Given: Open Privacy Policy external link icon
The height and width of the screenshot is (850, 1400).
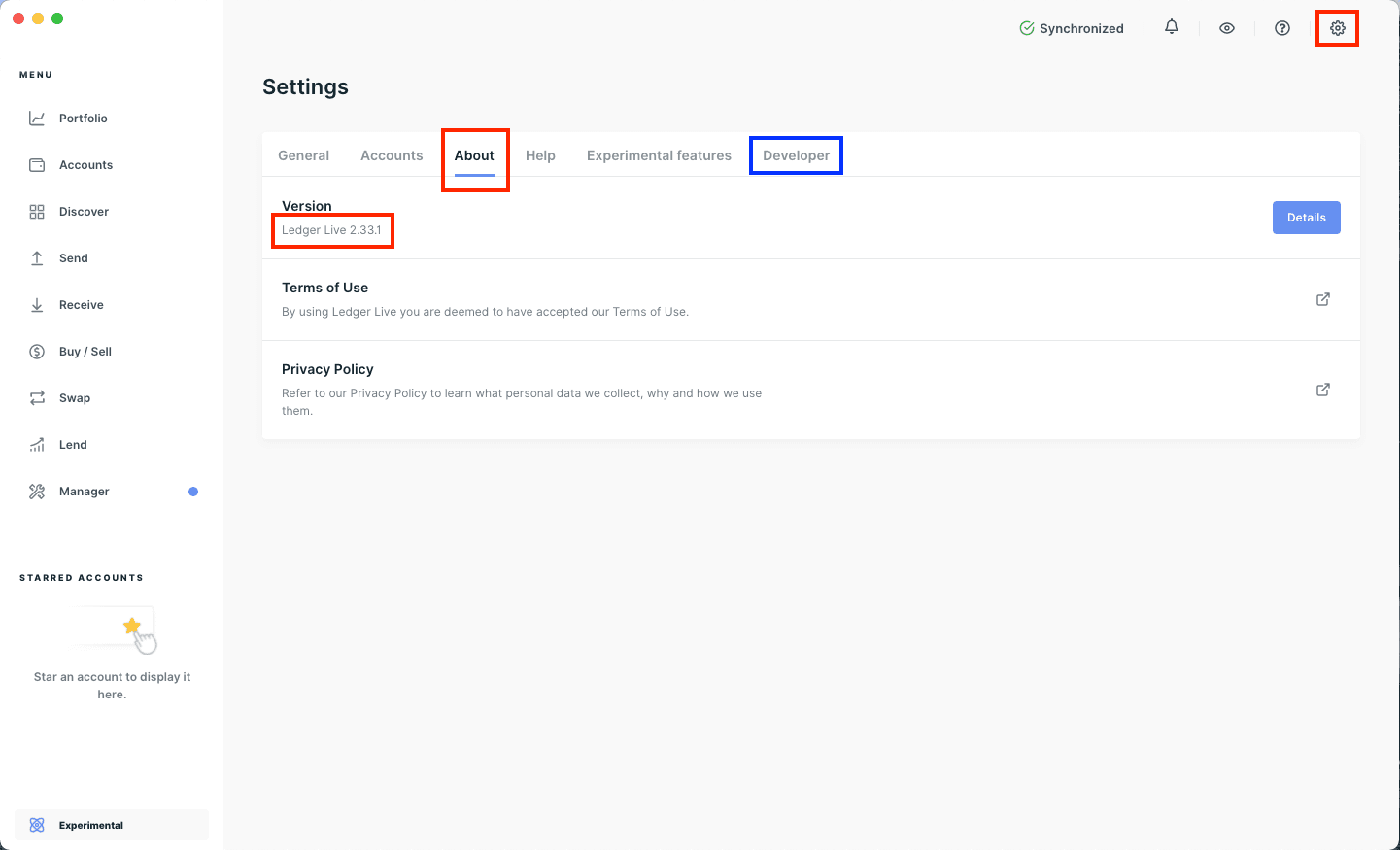Looking at the screenshot, I should [x=1323, y=390].
